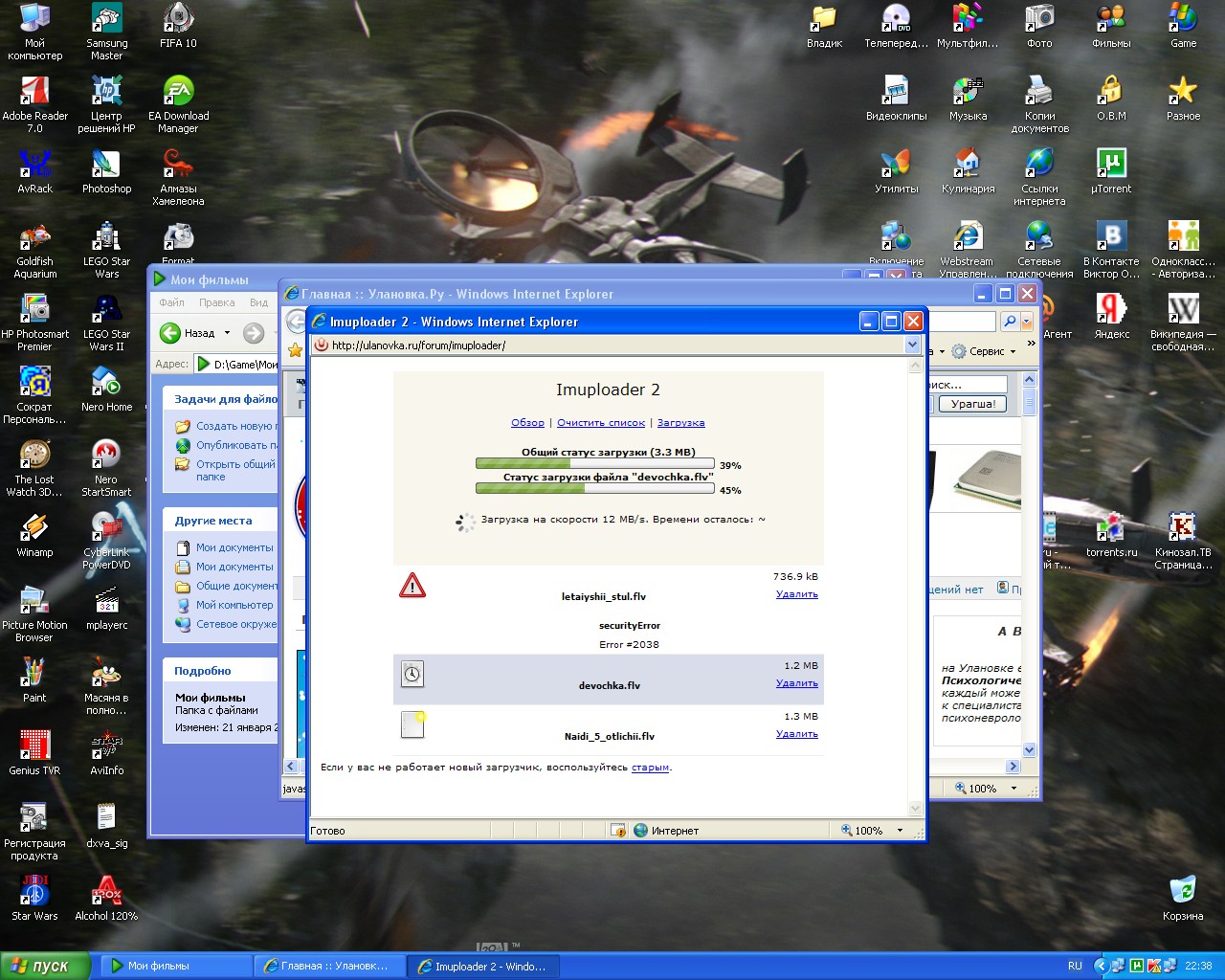Switch to the Улановка.Ру taskbar button

[330, 966]
